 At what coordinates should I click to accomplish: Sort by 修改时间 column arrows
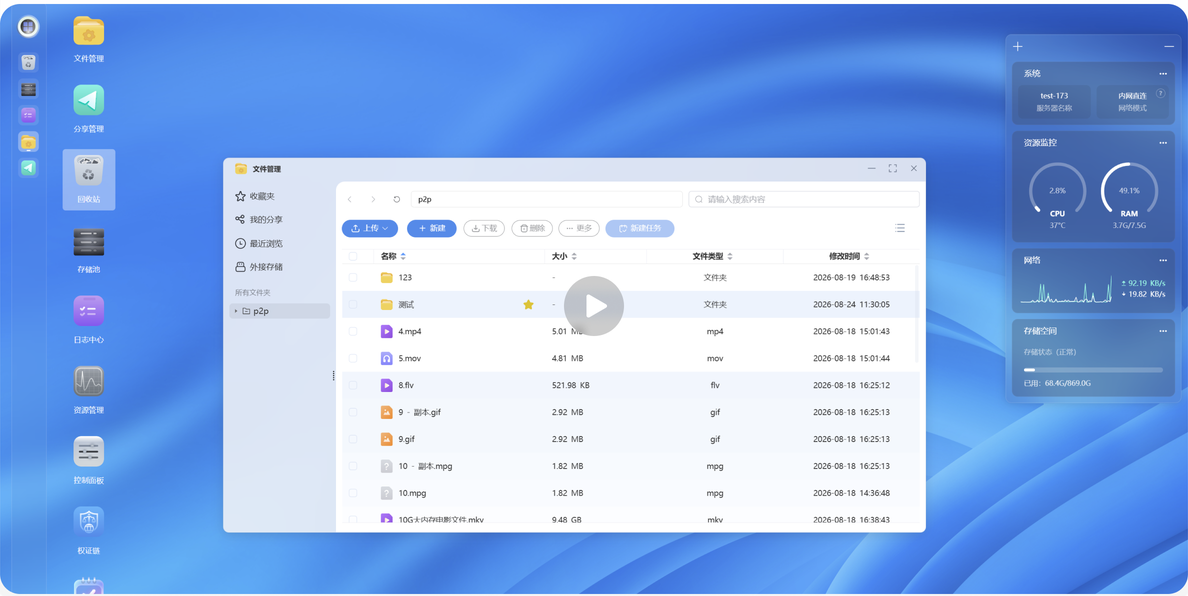[866, 256]
